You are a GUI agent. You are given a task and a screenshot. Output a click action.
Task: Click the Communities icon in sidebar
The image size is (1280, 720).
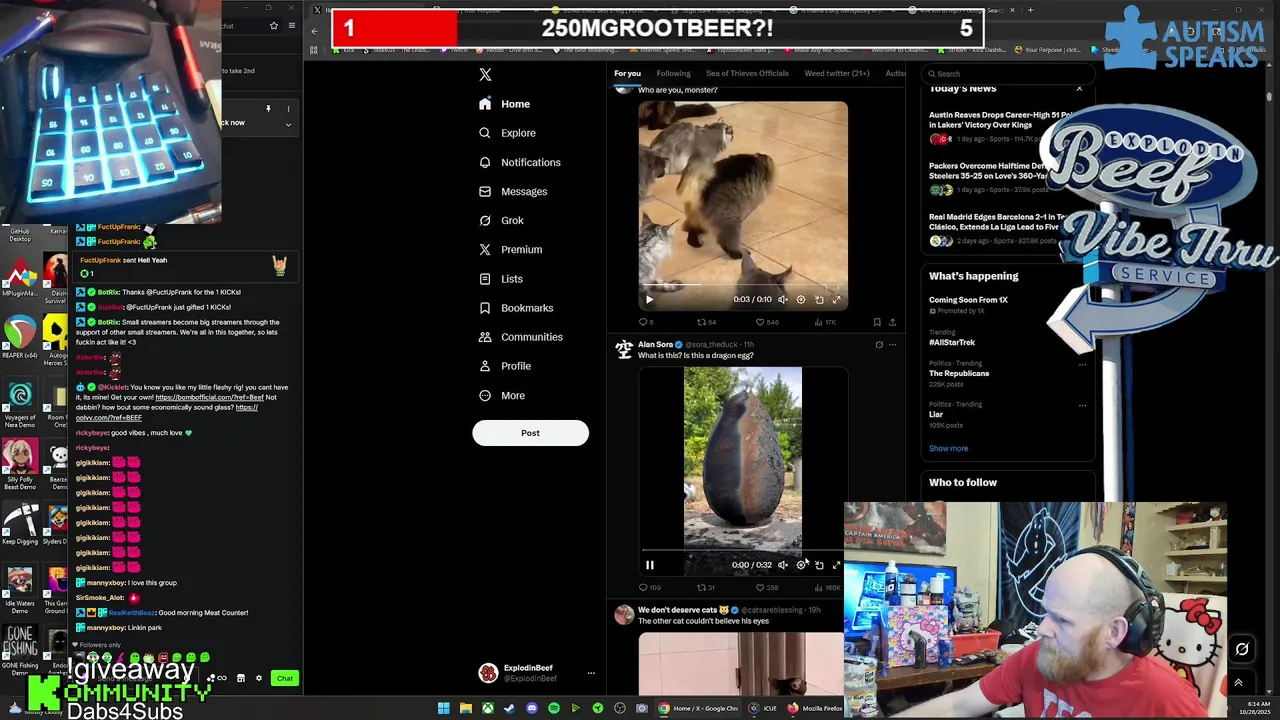[485, 337]
